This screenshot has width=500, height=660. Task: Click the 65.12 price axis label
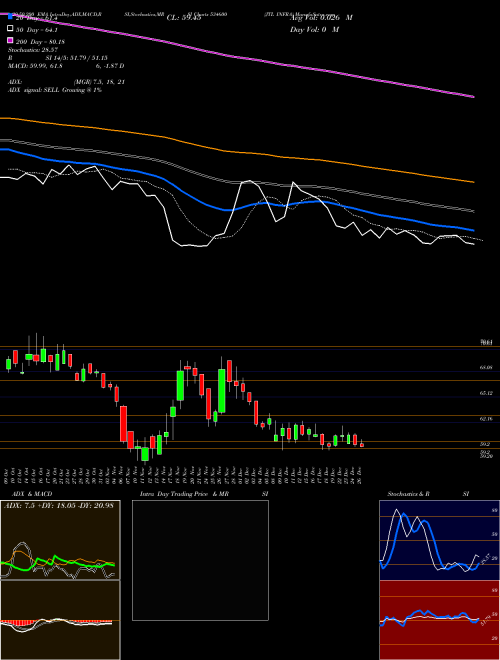(486, 393)
